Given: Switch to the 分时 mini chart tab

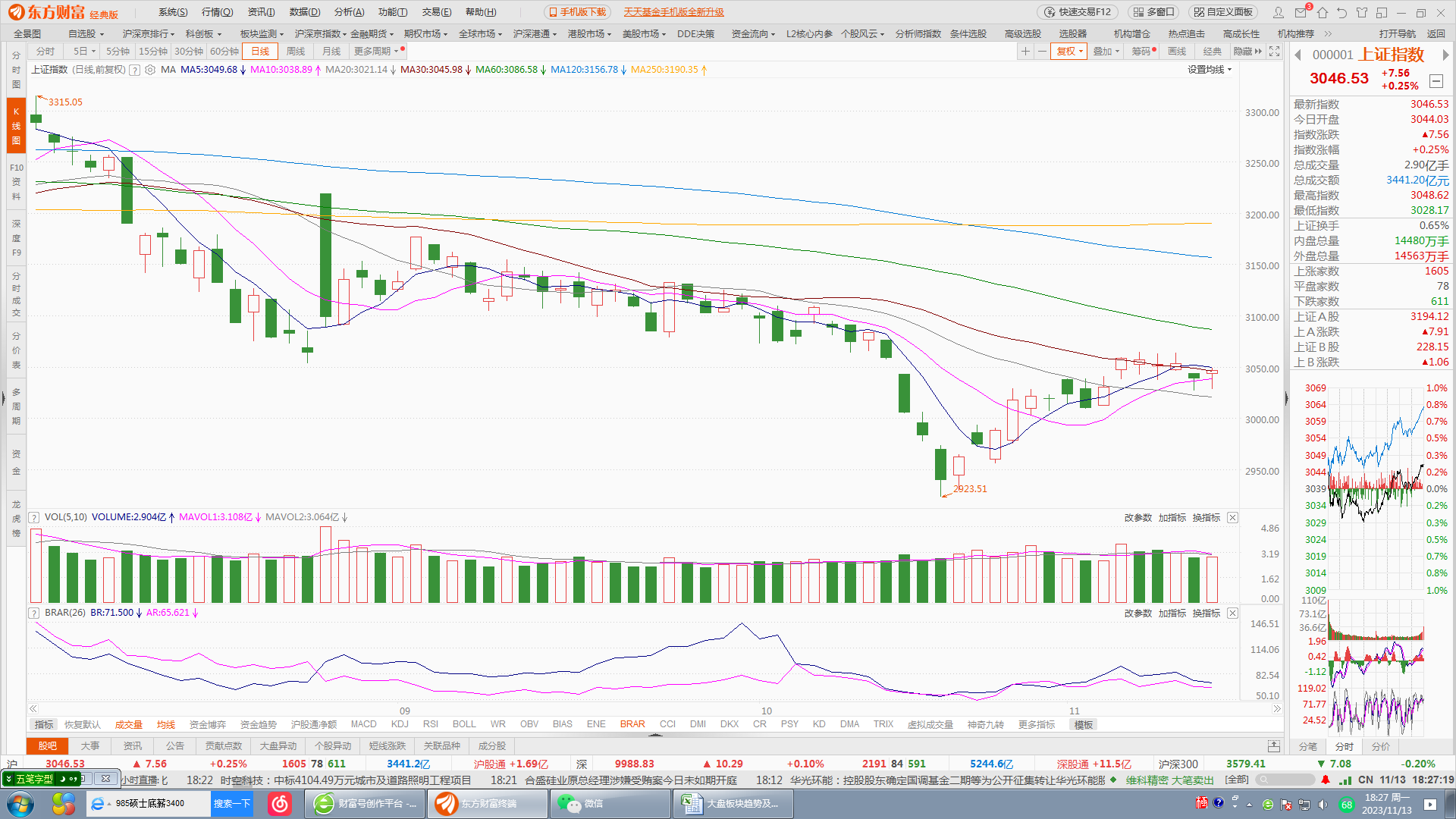Looking at the screenshot, I should click(x=1345, y=746).
